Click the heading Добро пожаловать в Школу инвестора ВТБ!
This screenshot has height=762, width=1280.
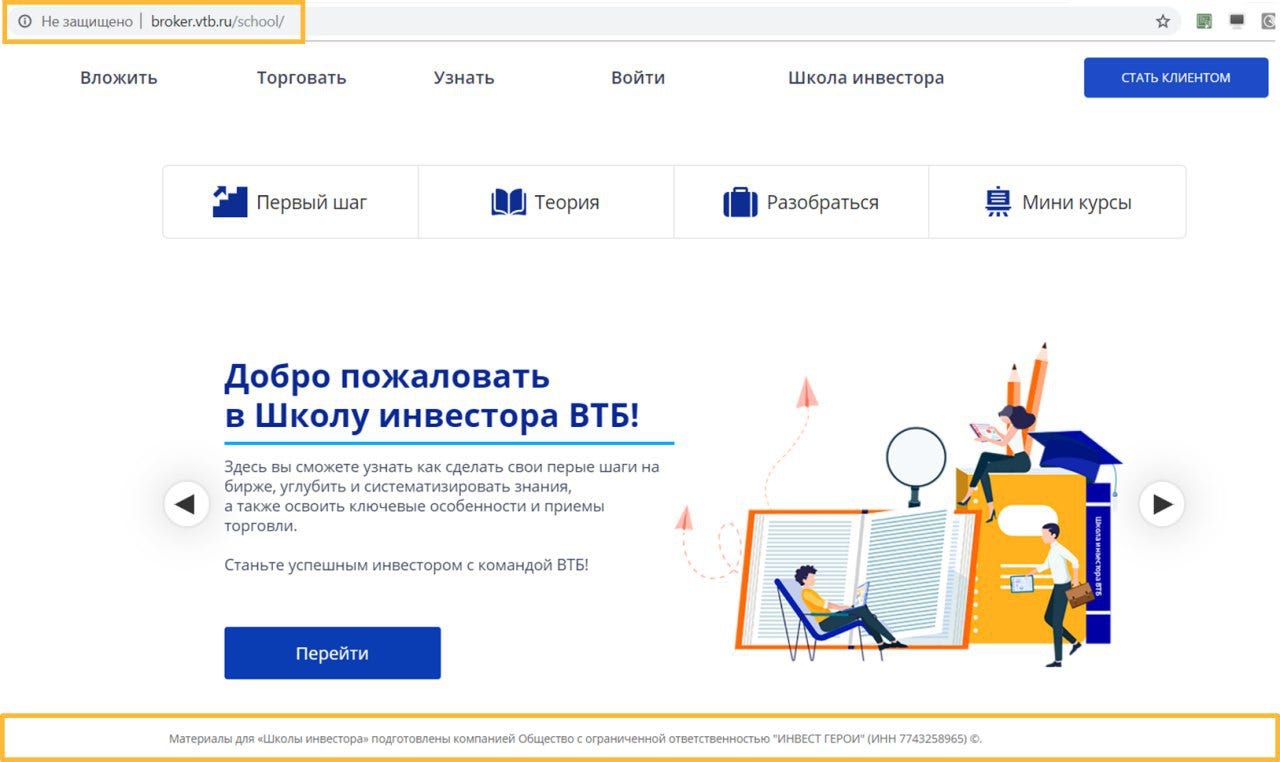click(431, 396)
